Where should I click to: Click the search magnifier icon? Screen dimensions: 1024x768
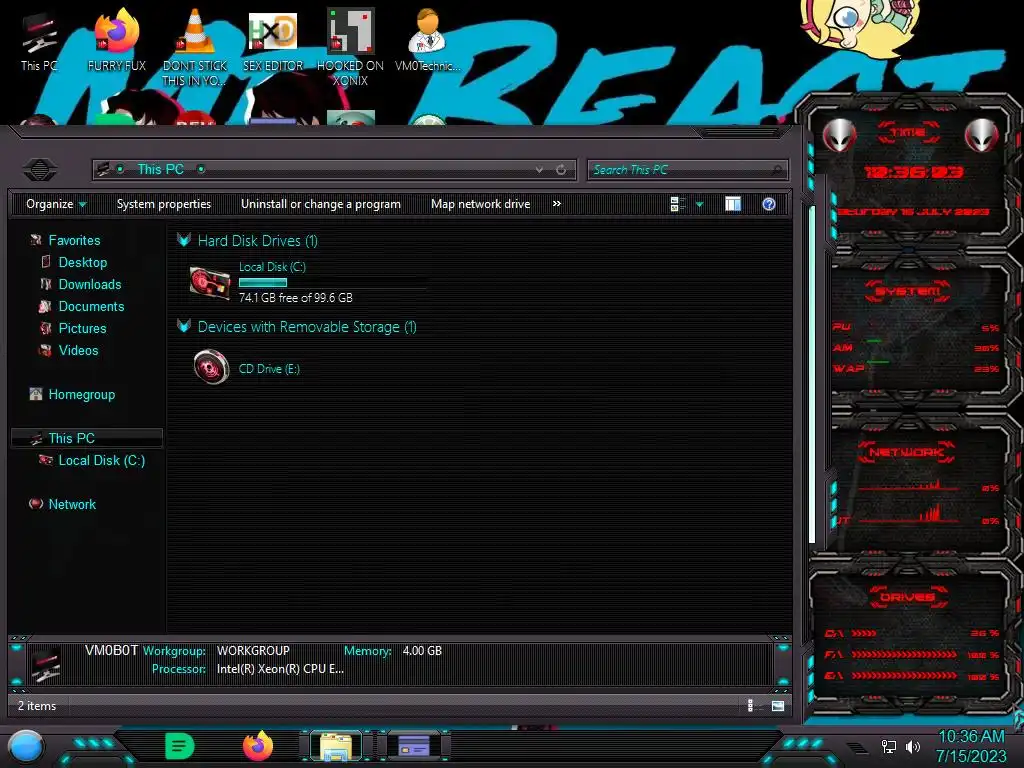776,170
